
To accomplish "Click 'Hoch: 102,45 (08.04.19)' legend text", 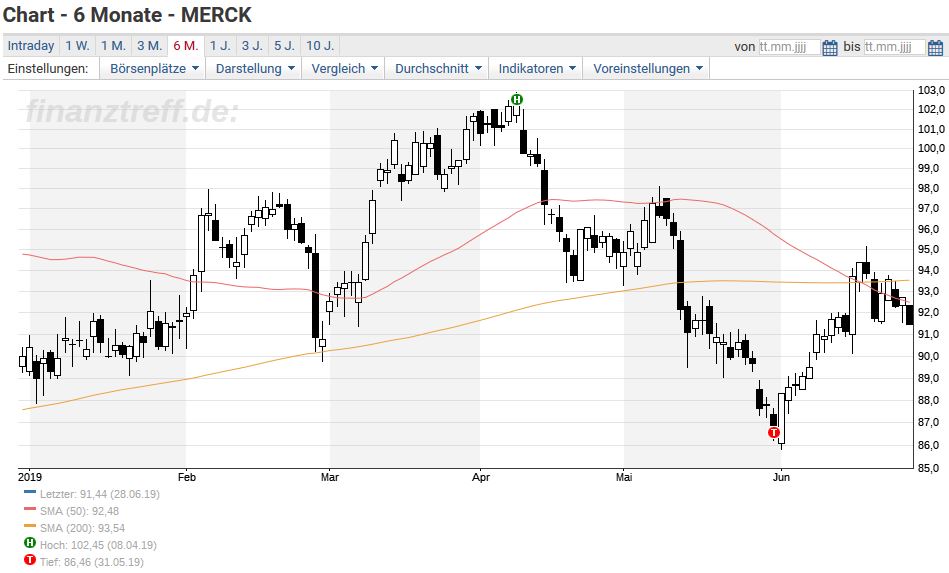I will click(x=98, y=545).
